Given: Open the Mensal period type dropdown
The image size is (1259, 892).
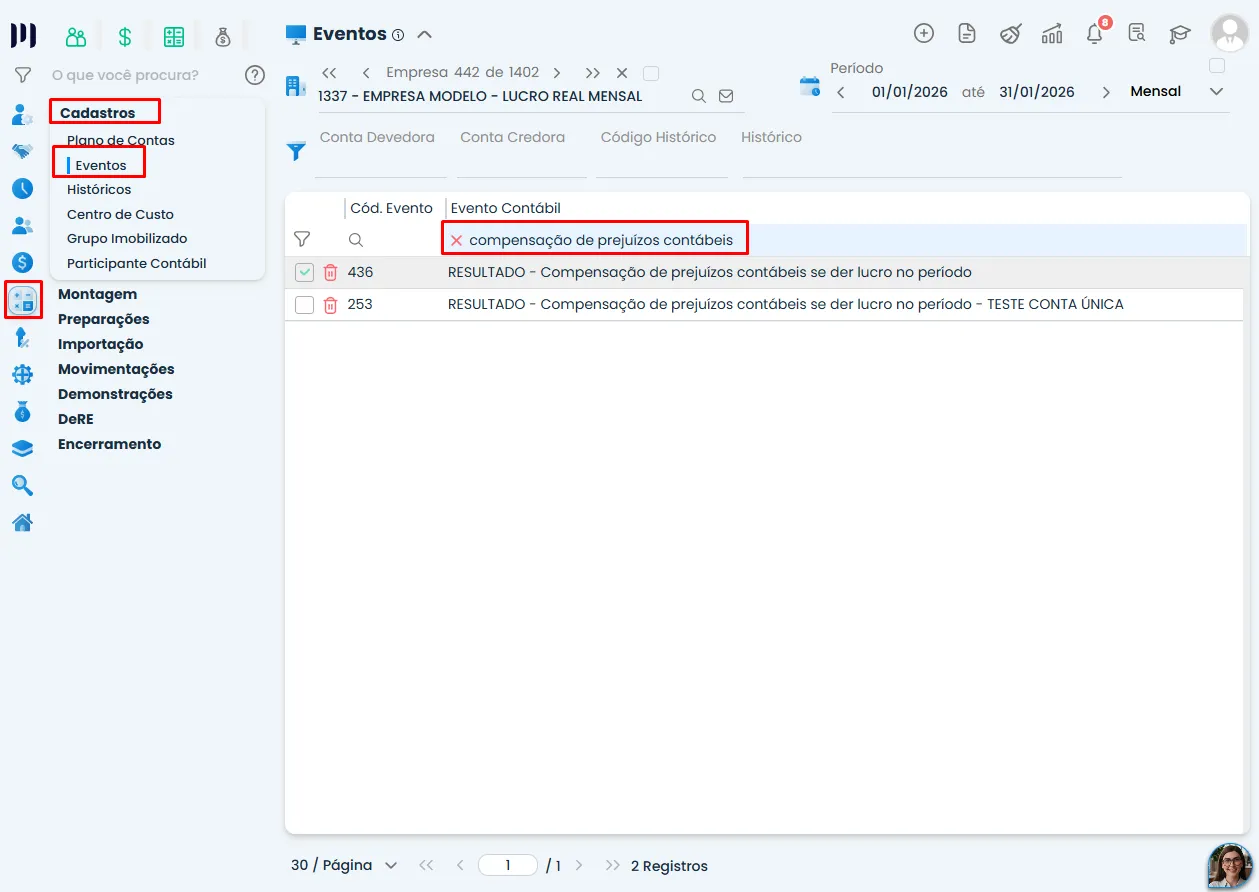Looking at the screenshot, I should [1176, 91].
